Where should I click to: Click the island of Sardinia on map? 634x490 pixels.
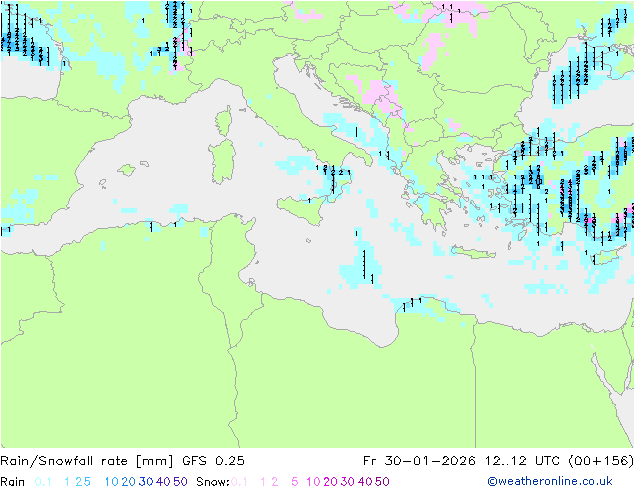[x=223, y=162]
